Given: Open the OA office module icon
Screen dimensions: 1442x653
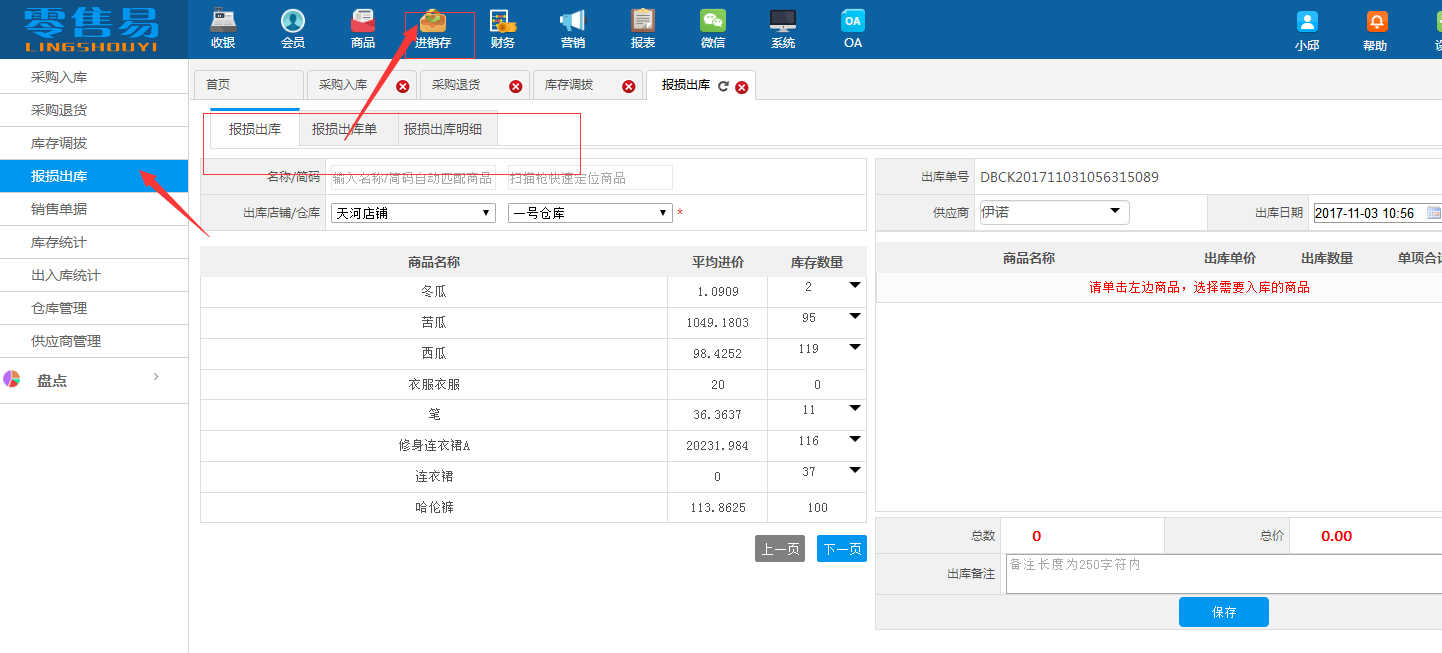Looking at the screenshot, I should tap(852, 28).
